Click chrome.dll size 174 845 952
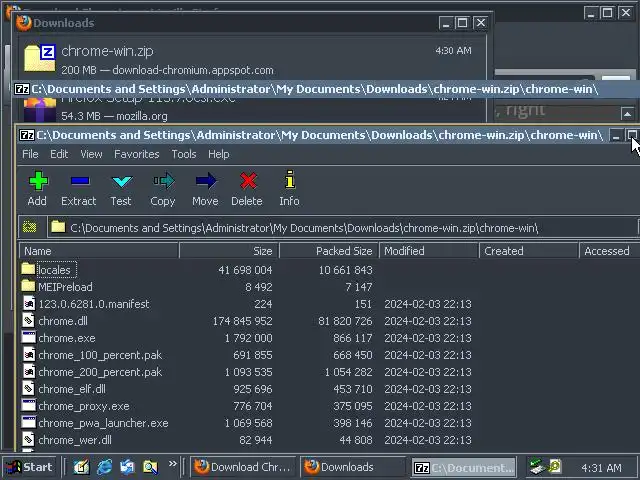Image resolution: width=640 pixels, height=480 pixels. (x=242, y=321)
